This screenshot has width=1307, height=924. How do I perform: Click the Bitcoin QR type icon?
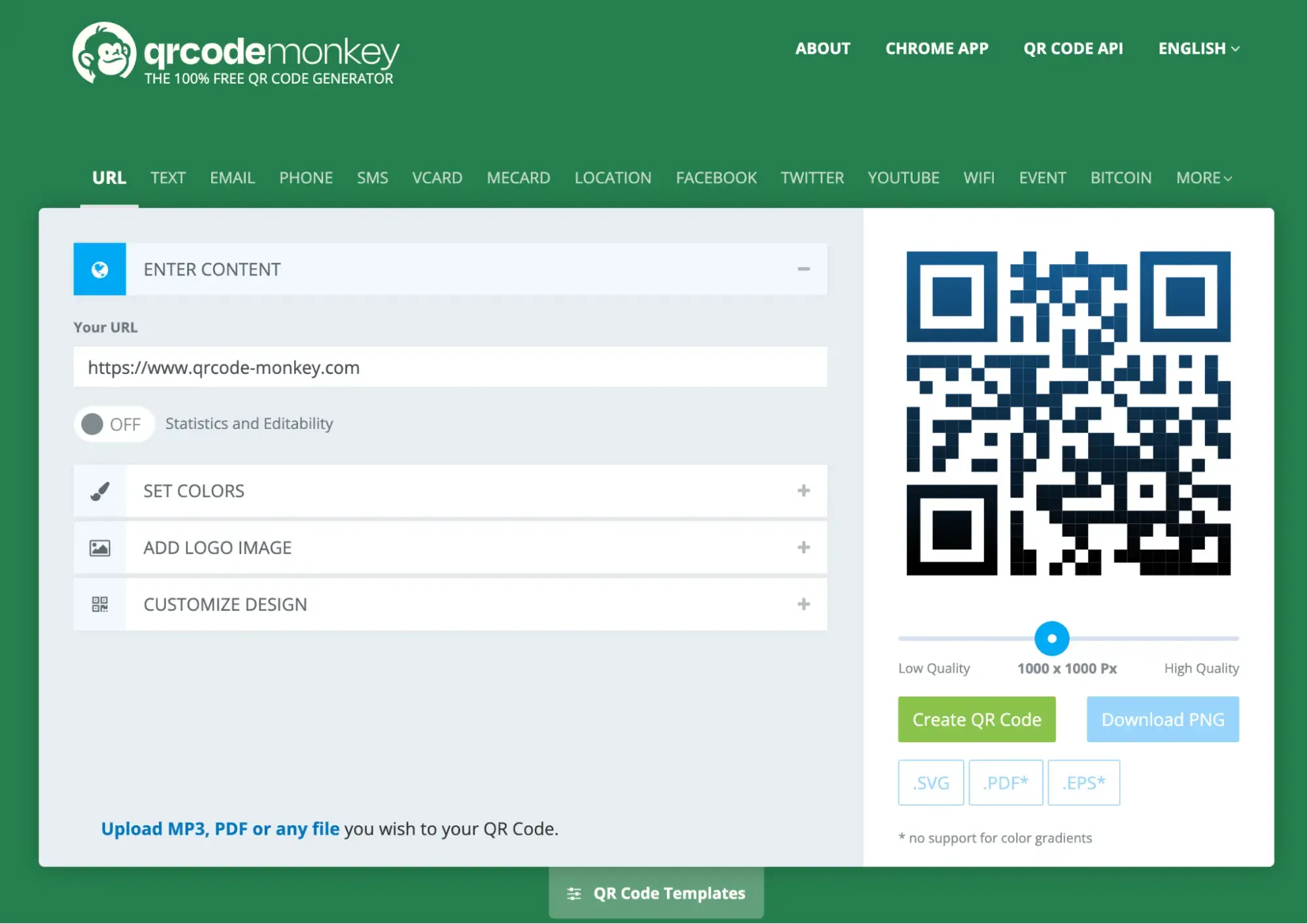1120,177
